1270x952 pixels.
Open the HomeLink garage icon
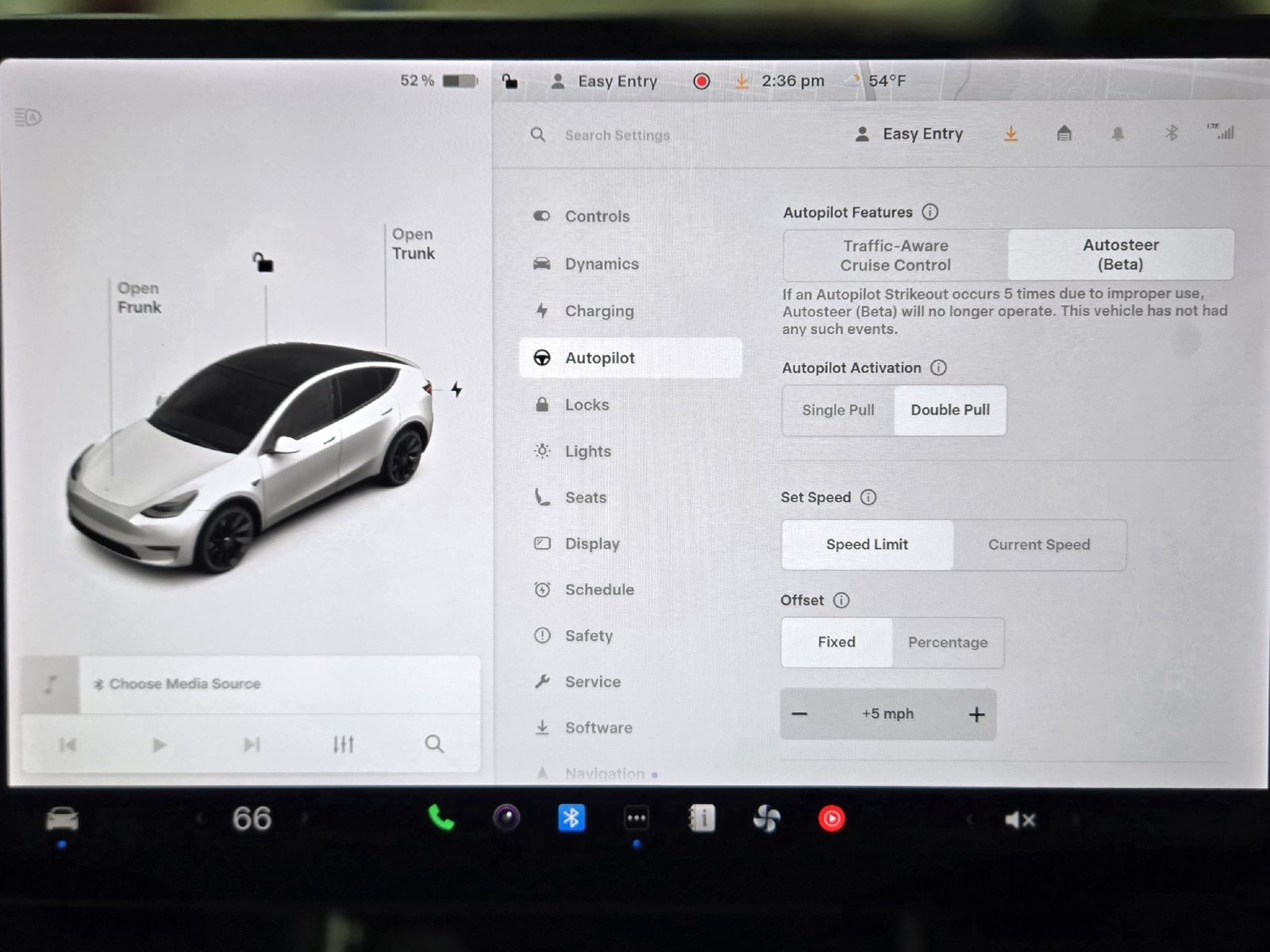1064,133
